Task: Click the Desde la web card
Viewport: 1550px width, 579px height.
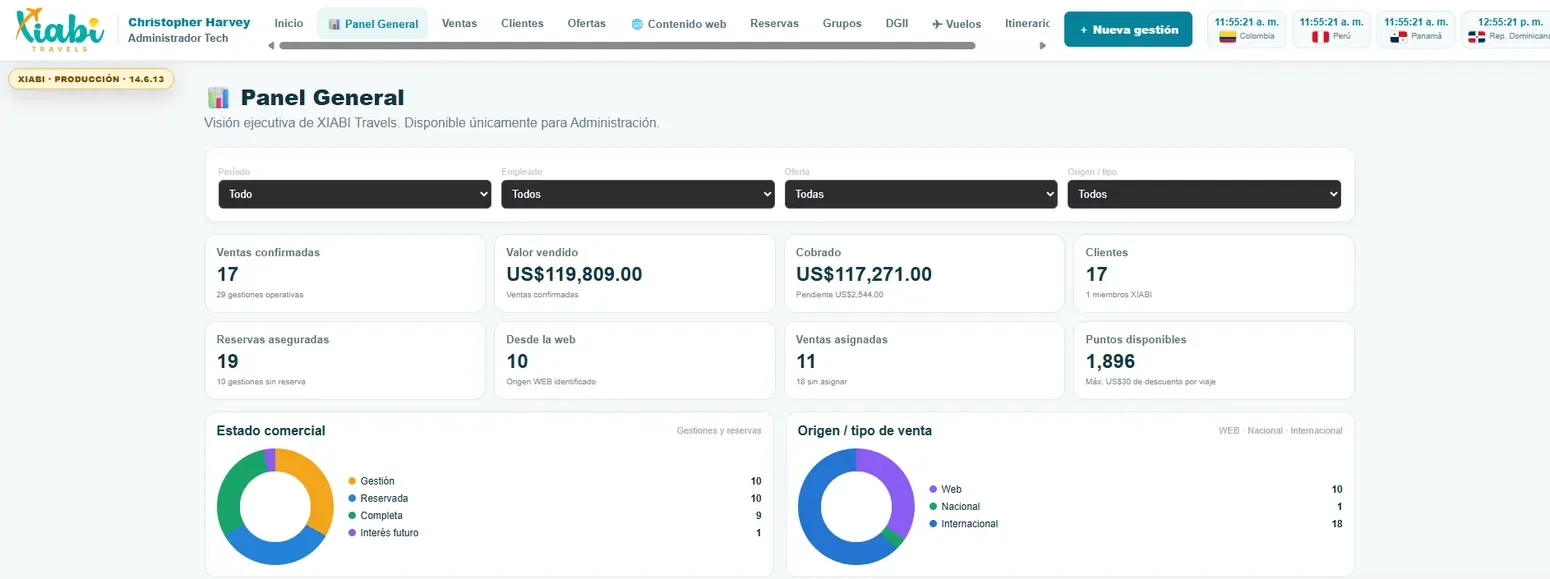Action: [634, 361]
